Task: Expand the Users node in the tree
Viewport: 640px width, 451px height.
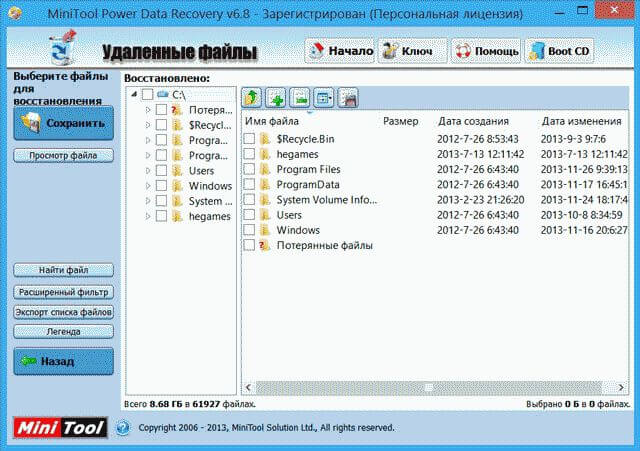Action: (148, 171)
